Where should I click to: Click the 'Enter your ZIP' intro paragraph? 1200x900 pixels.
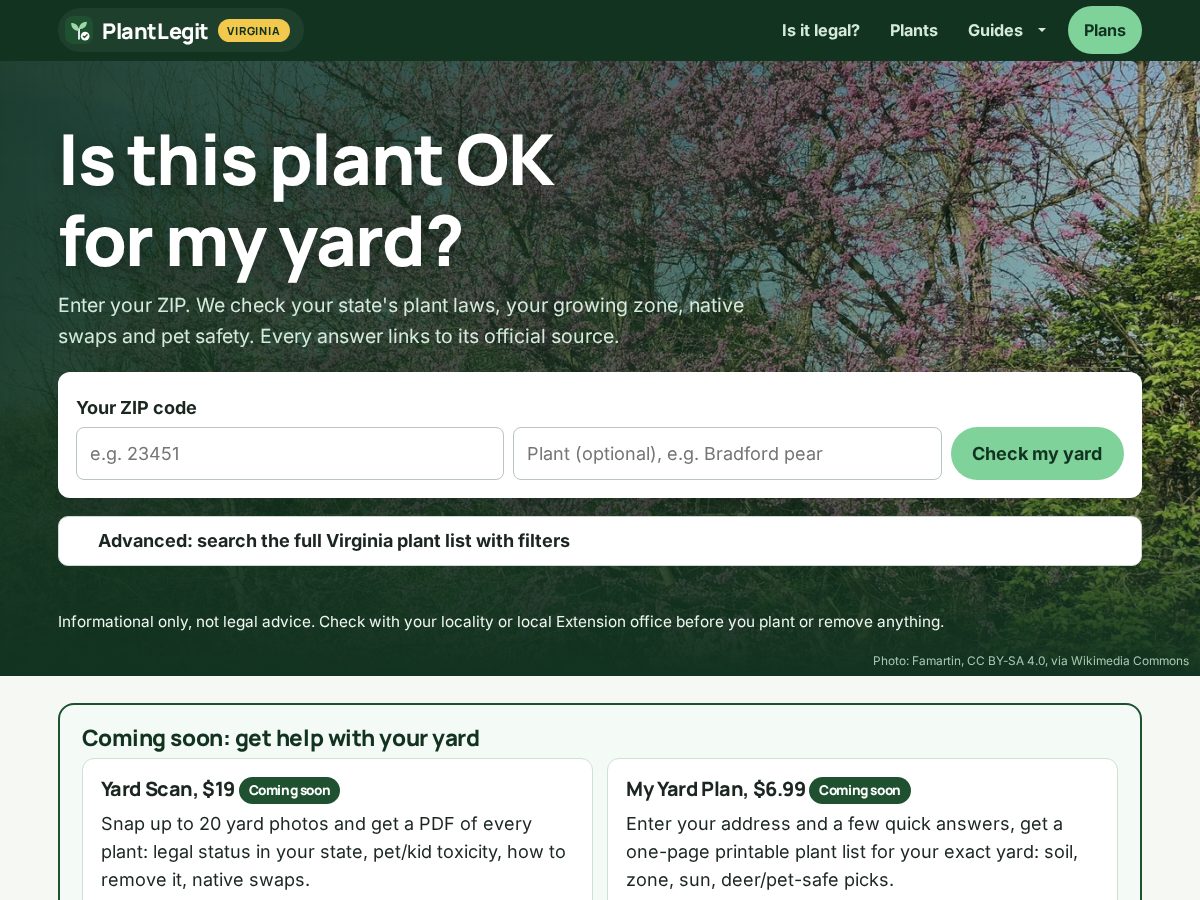(401, 320)
